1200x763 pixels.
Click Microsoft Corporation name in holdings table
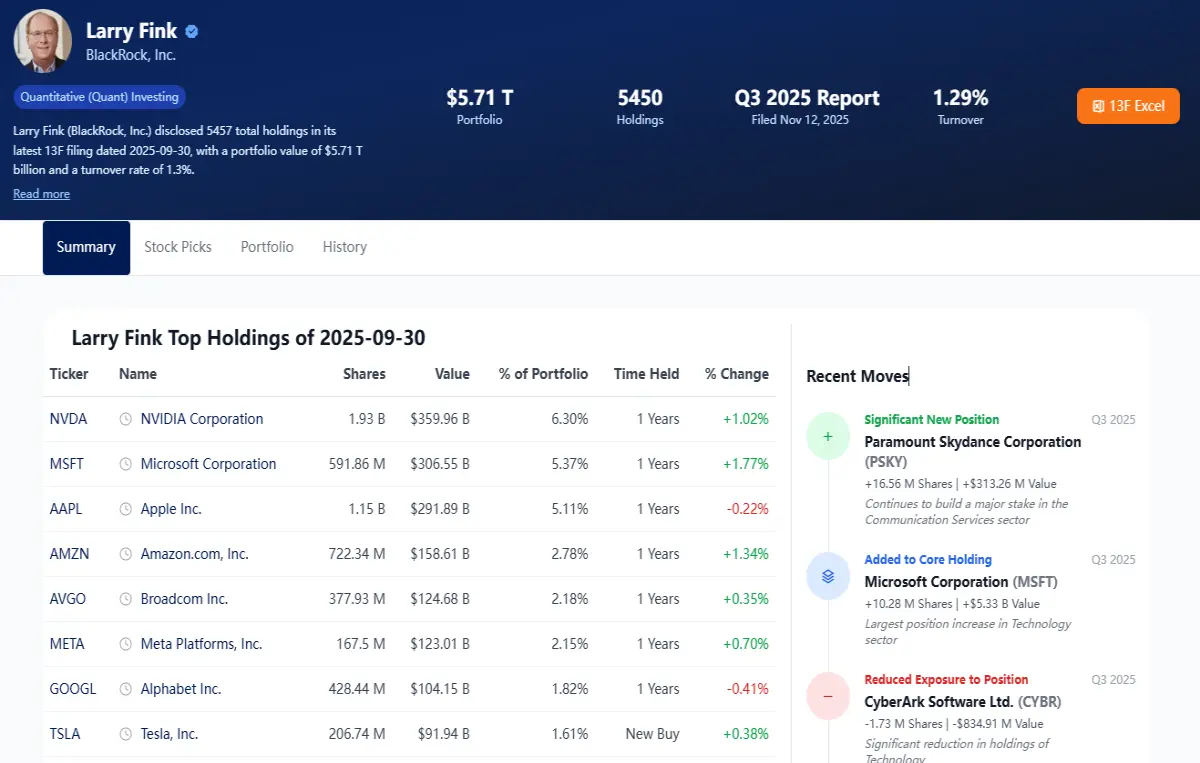[x=208, y=464]
